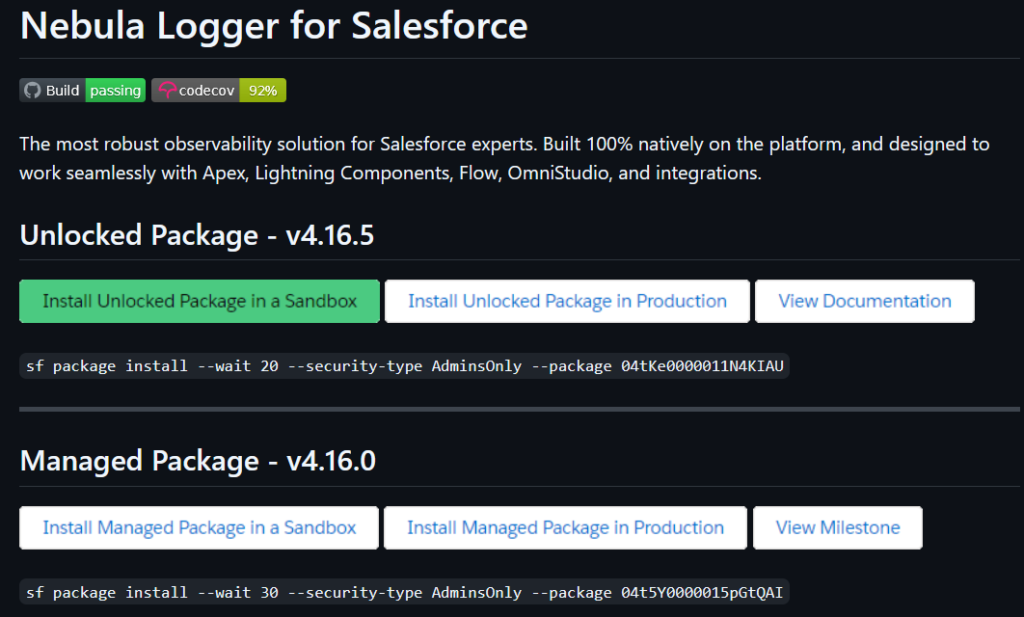Select the unlocked package sf install command

click(x=404, y=366)
